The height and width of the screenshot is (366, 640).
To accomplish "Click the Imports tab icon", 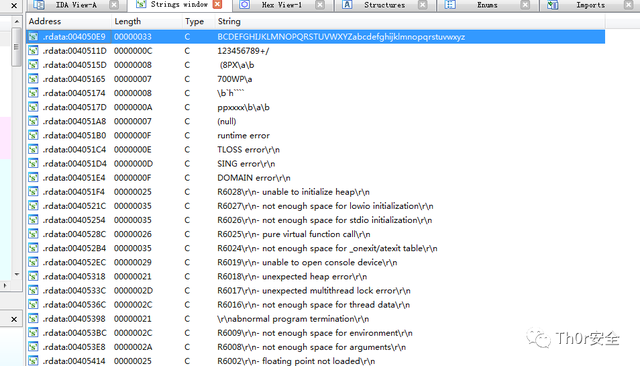I will 553,4.
